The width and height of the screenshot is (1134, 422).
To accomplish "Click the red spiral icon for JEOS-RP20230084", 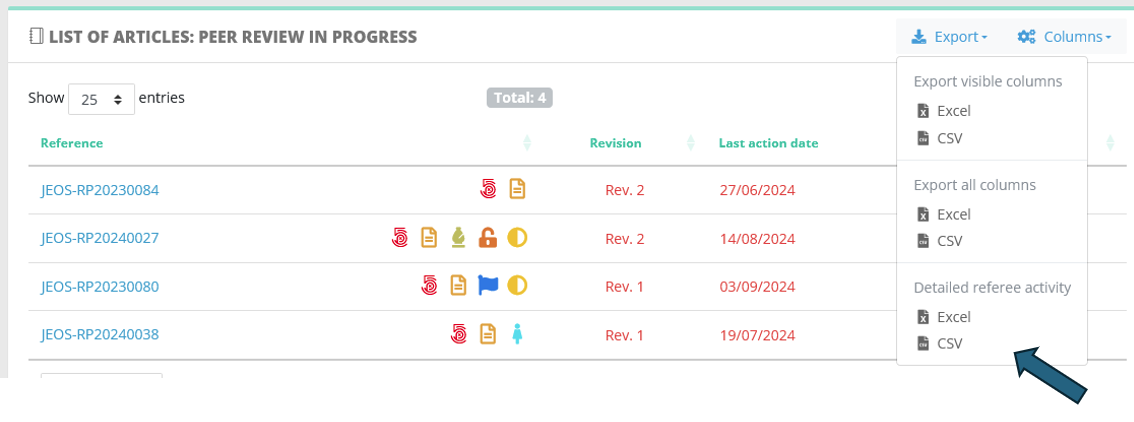I will point(488,189).
